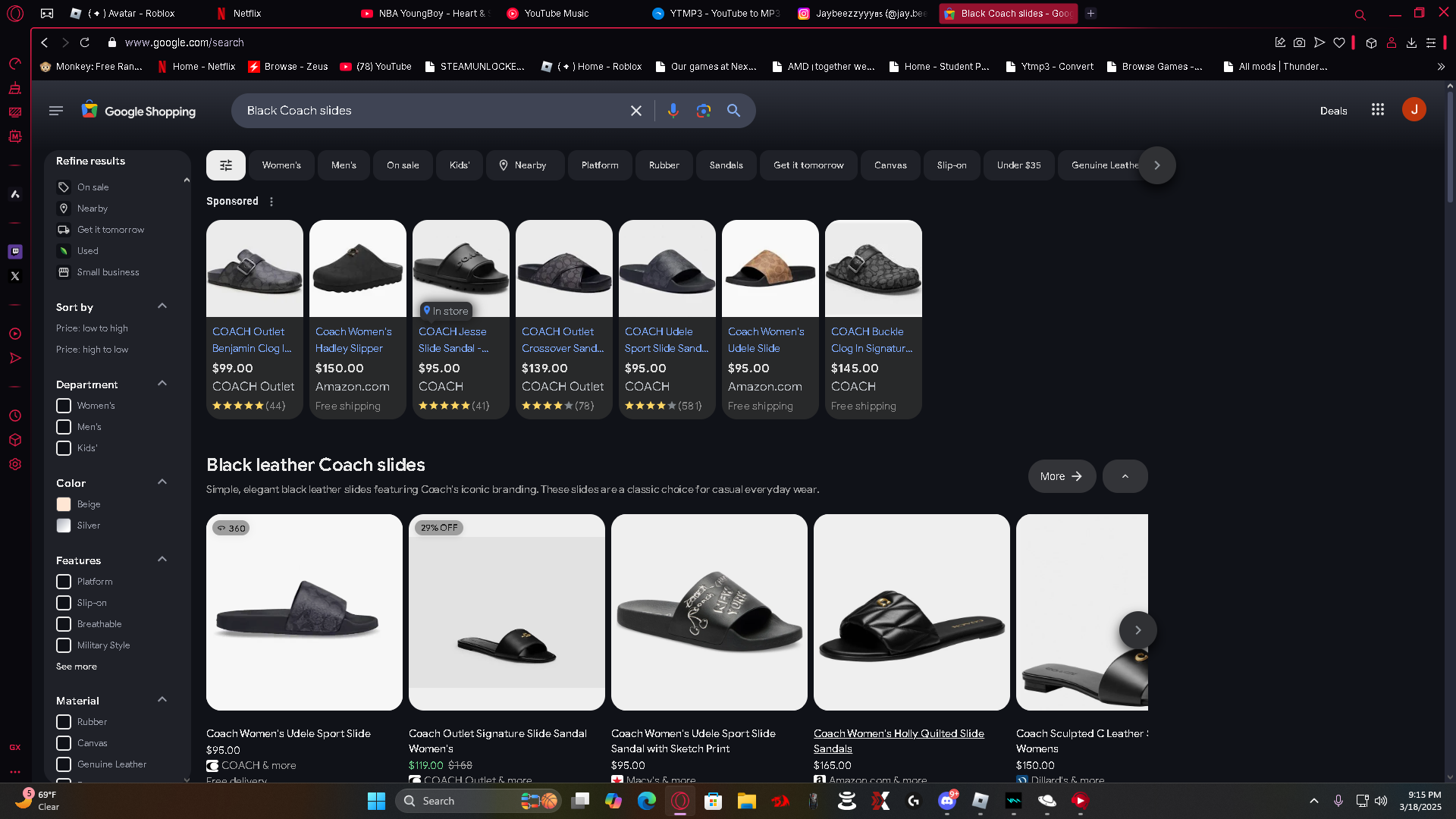Open the all filters button
The width and height of the screenshot is (1456, 819).
(226, 165)
